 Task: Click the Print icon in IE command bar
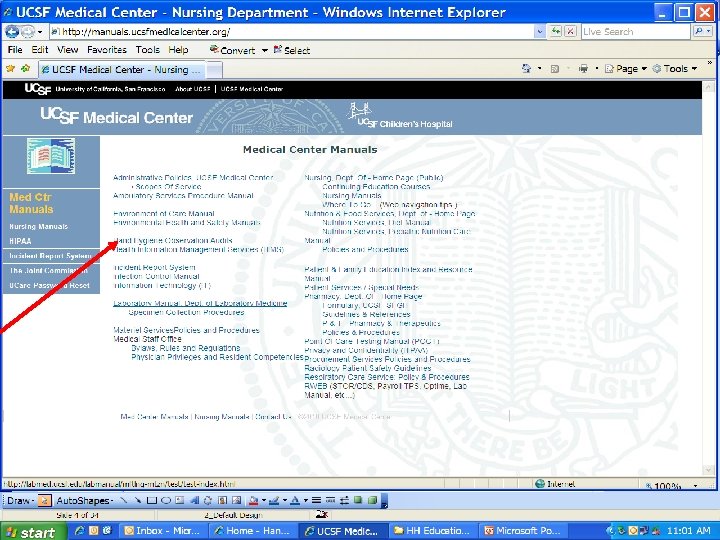click(583, 68)
